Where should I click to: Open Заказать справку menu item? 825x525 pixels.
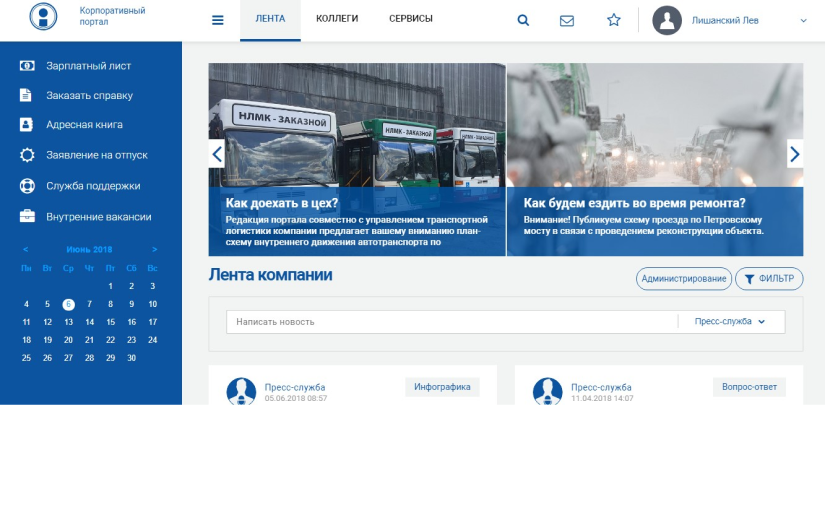[90, 95]
